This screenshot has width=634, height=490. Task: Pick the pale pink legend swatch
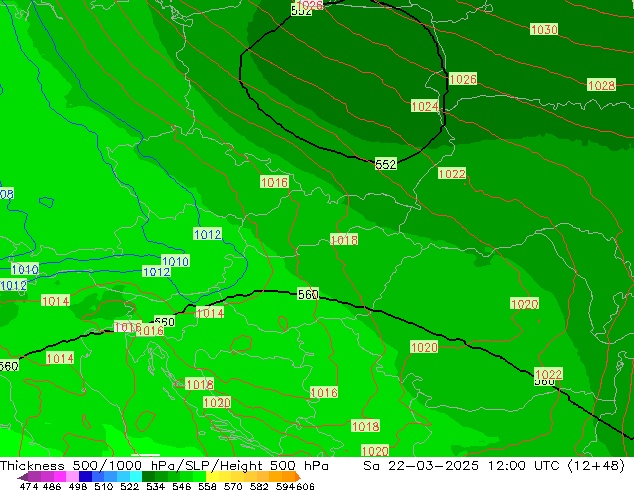coord(72,477)
